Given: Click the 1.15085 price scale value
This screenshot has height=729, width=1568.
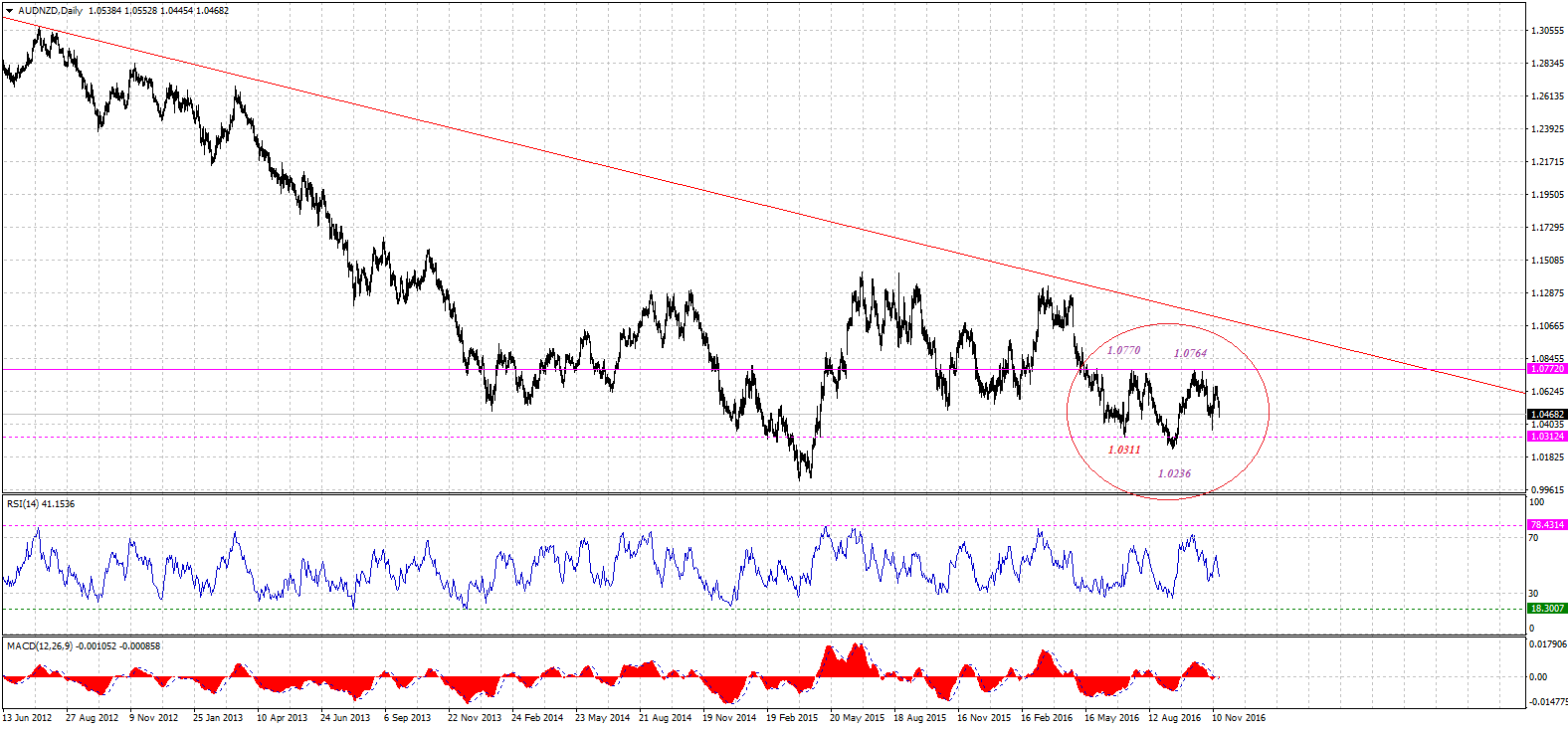Looking at the screenshot, I should pyautogui.click(x=1547, y=261).
